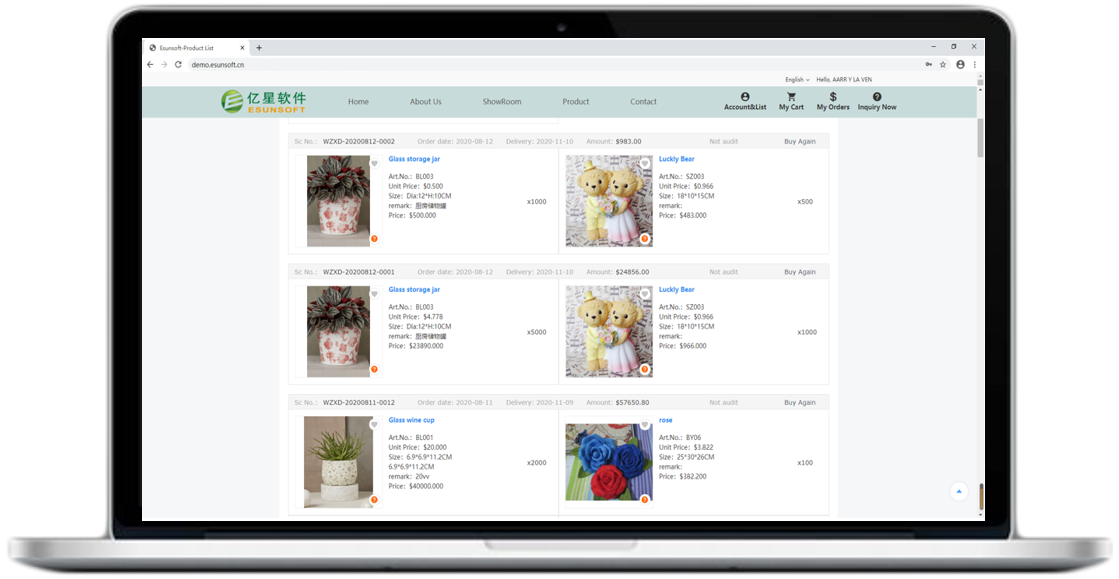Favorite Glass storage jar in order 0812-0001
This screenshot has width=1119, height=579.
coord(374,294)
